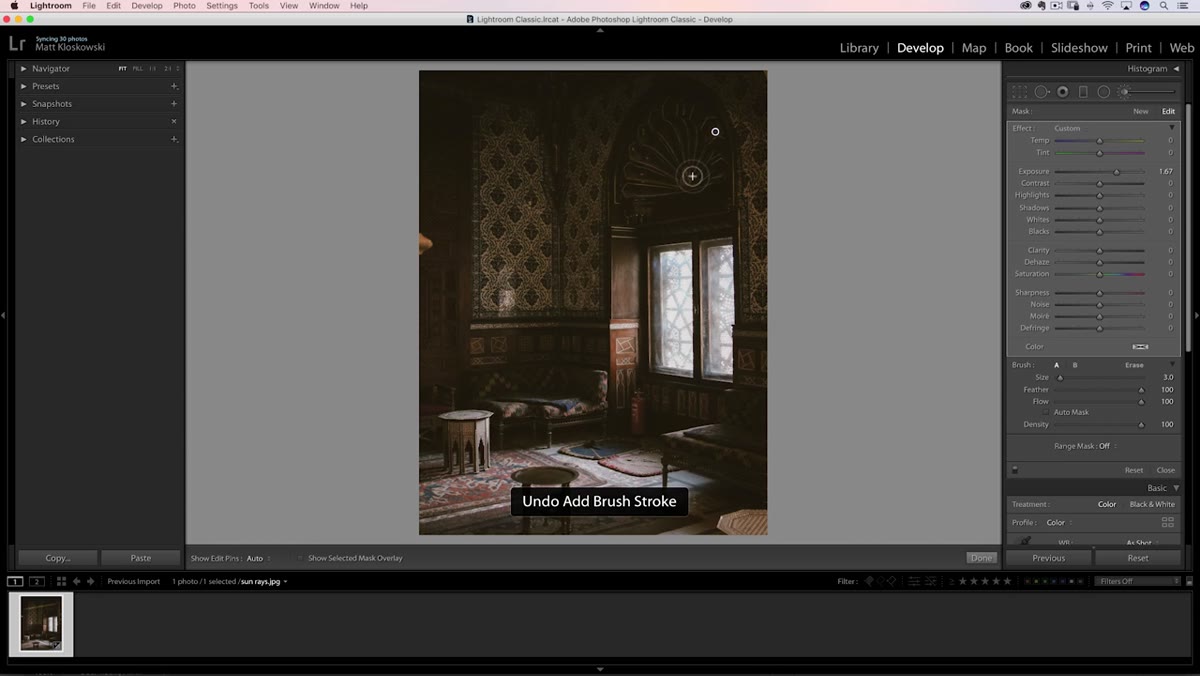Open the filmstrip grid view icon
Image resolution: width=1200 pixels, height=676 pixels.
[61, 581]
